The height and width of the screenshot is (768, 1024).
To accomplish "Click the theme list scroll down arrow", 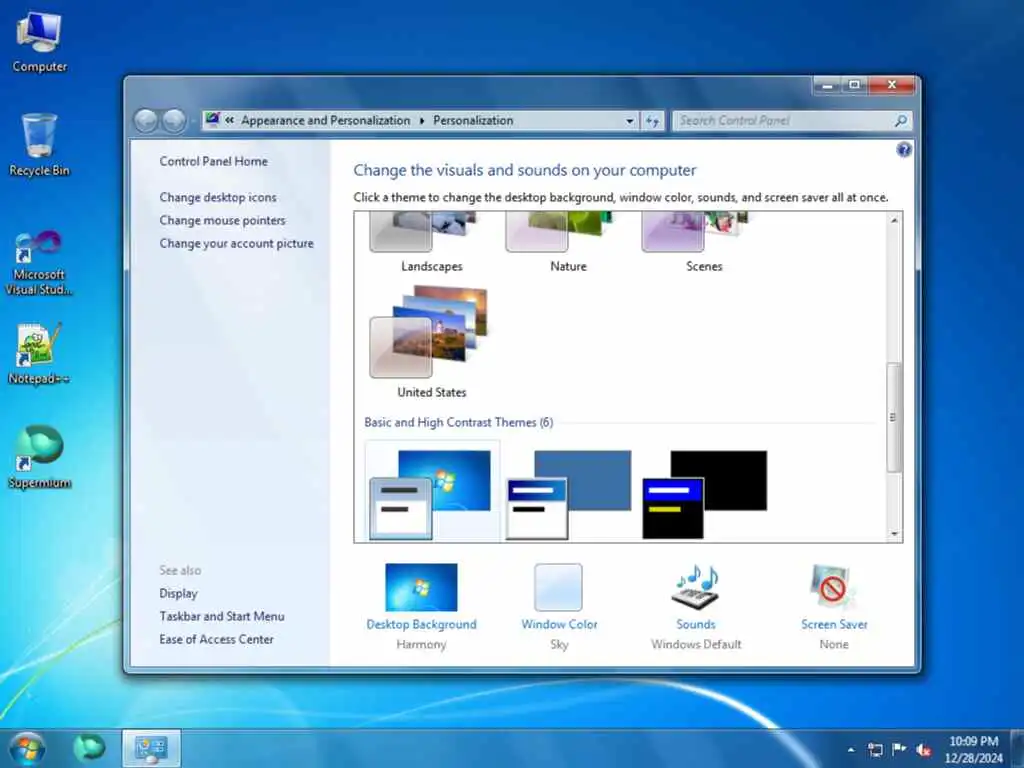I will [x=894, y=534].
